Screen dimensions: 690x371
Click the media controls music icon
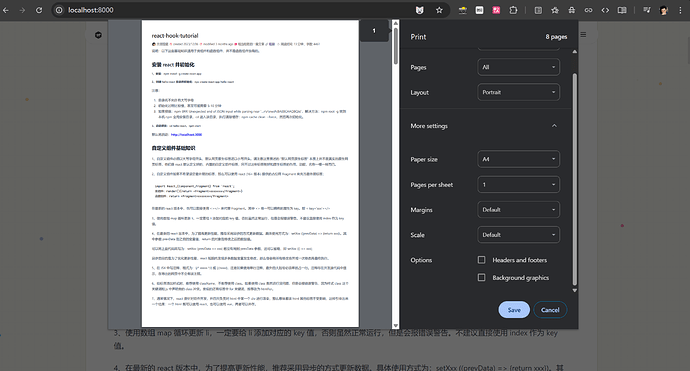[x=646, y=10]
